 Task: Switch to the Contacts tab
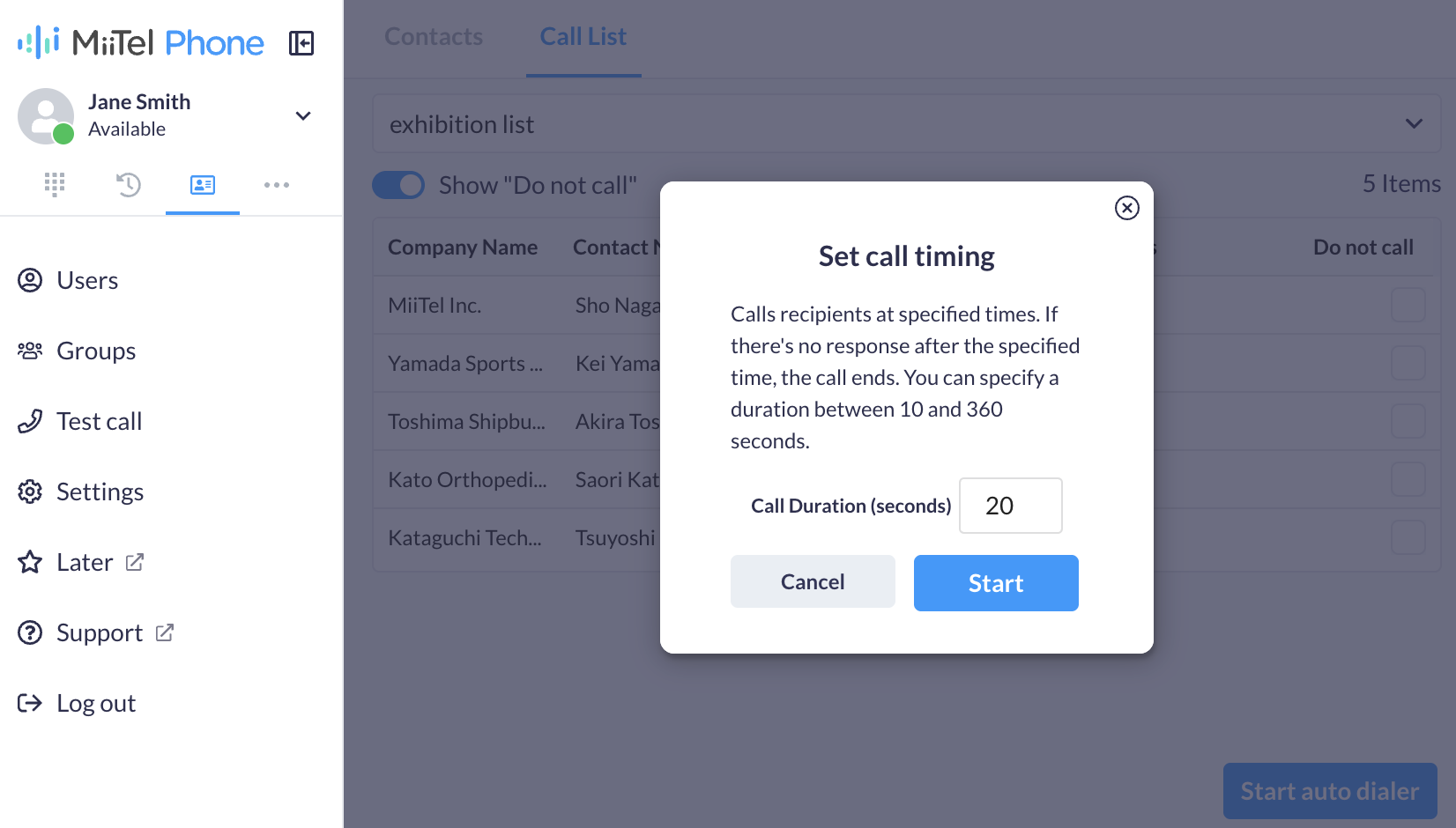click(x=434, y=37)
